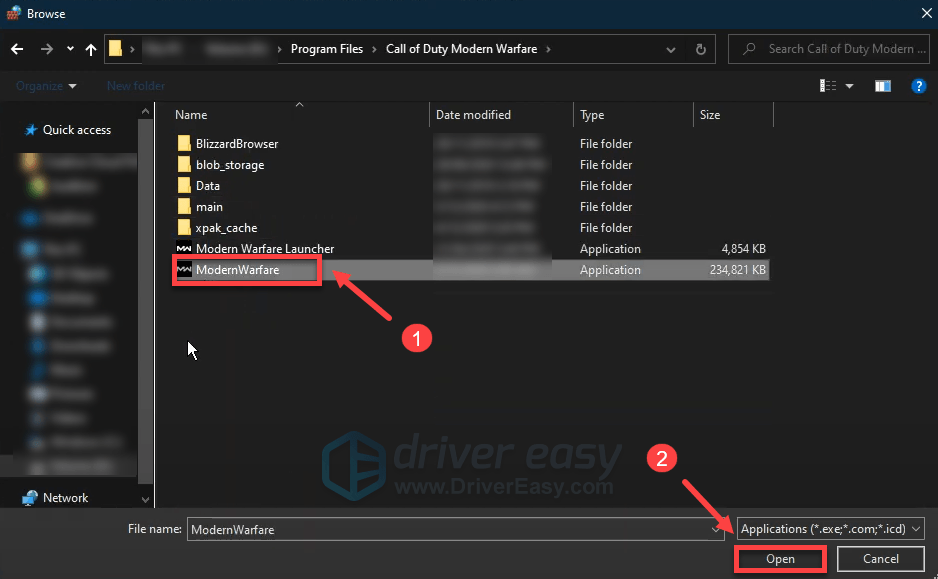The image size is (938, 579).
Task: Expand the address bar history dropdown
Action: [670, 48]
